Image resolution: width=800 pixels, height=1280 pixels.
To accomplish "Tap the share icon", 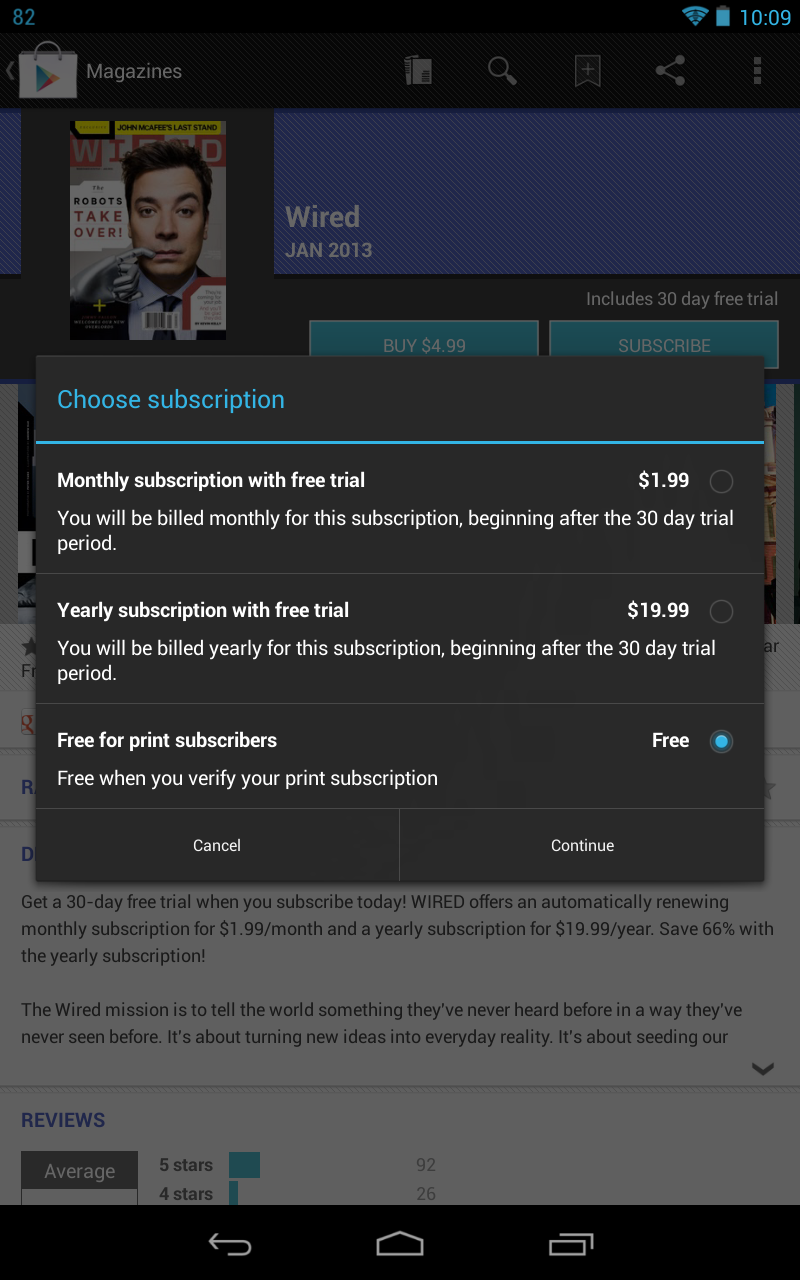I will pos(670,70).
